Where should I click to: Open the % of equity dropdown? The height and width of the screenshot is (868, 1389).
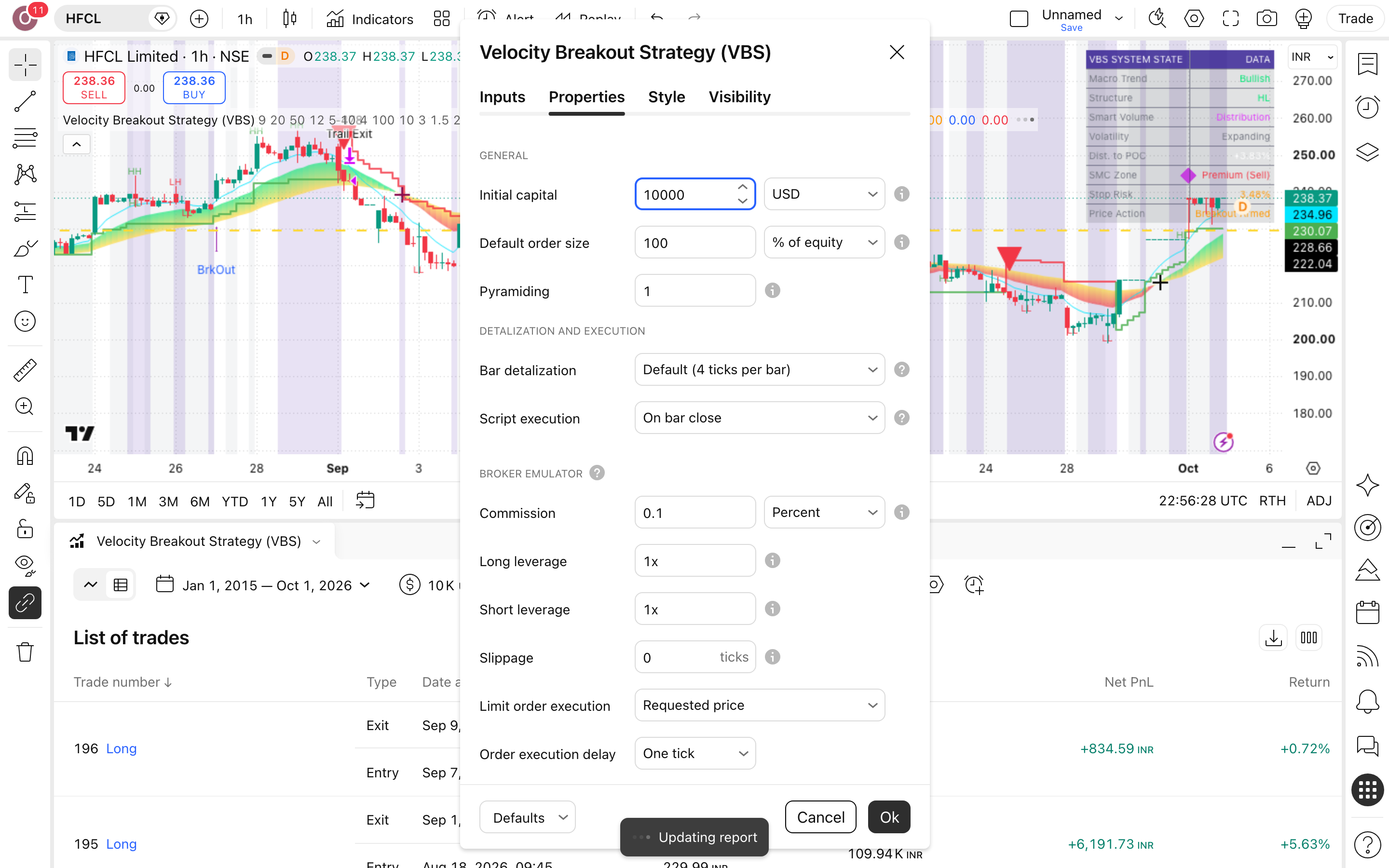point(824,242)
